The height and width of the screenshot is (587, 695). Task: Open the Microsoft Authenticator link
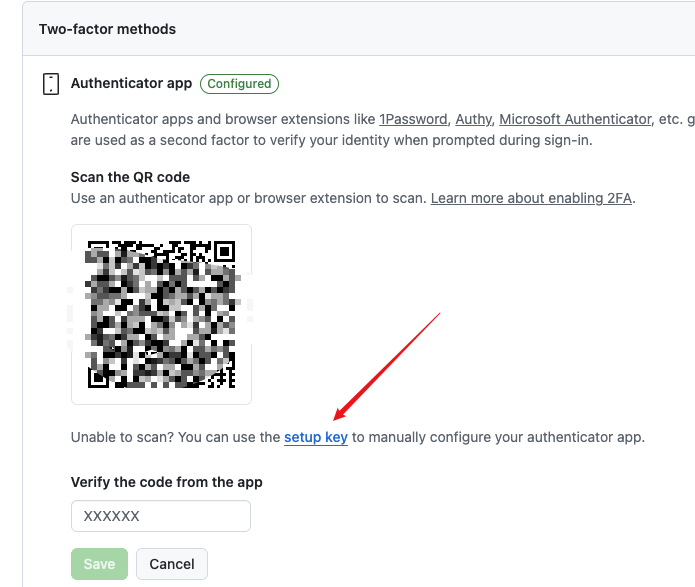click(575, 119)
